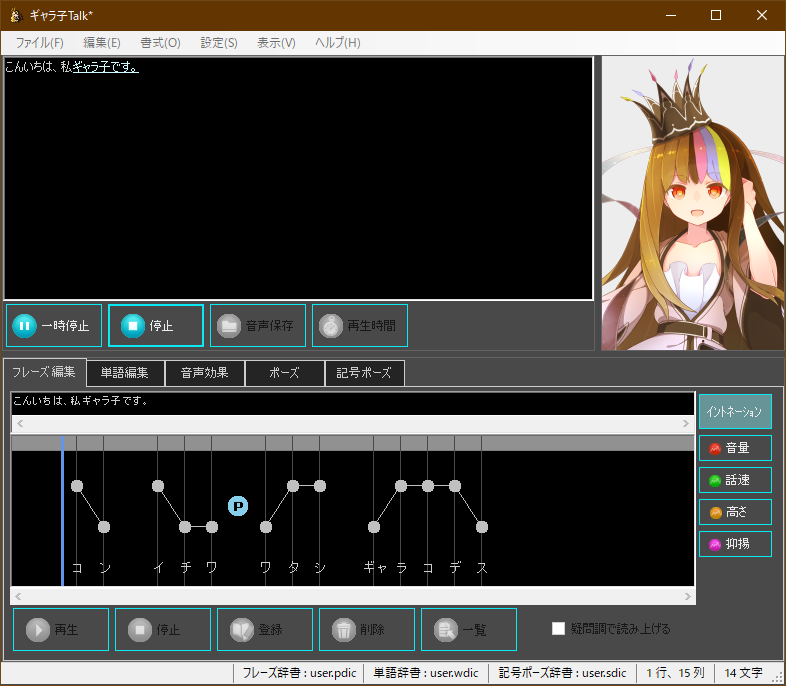This screenshot has height=686, width=786.
Task: Open the phrase list with 一覧
Action: click(x=469, y=629)
